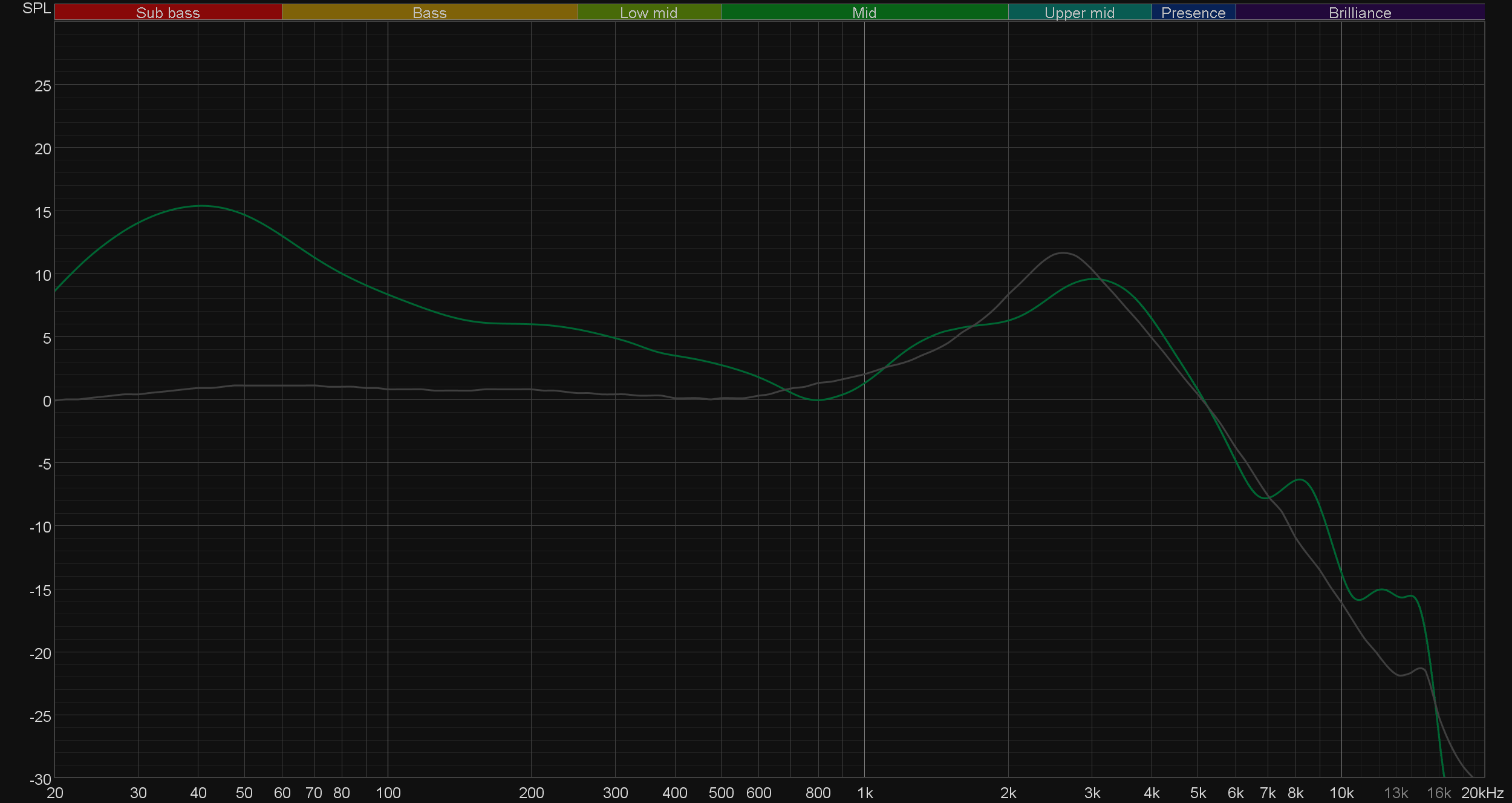Click the gray curve's peak near 2.5k
Viewport: 1512px width, 803px height.
pos(1063,253)
